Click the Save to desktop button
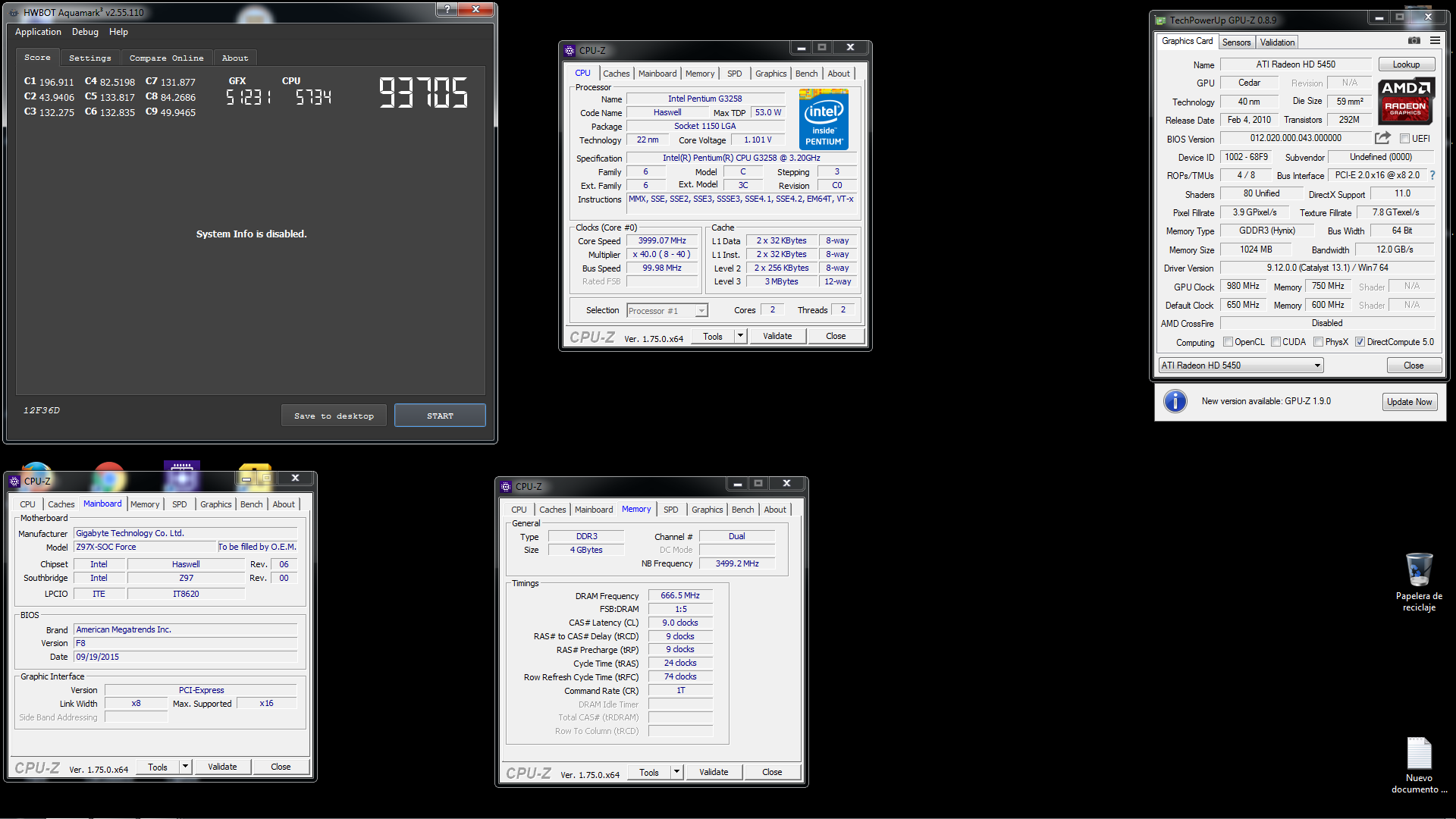1456x819 pixels. [334, 416]
